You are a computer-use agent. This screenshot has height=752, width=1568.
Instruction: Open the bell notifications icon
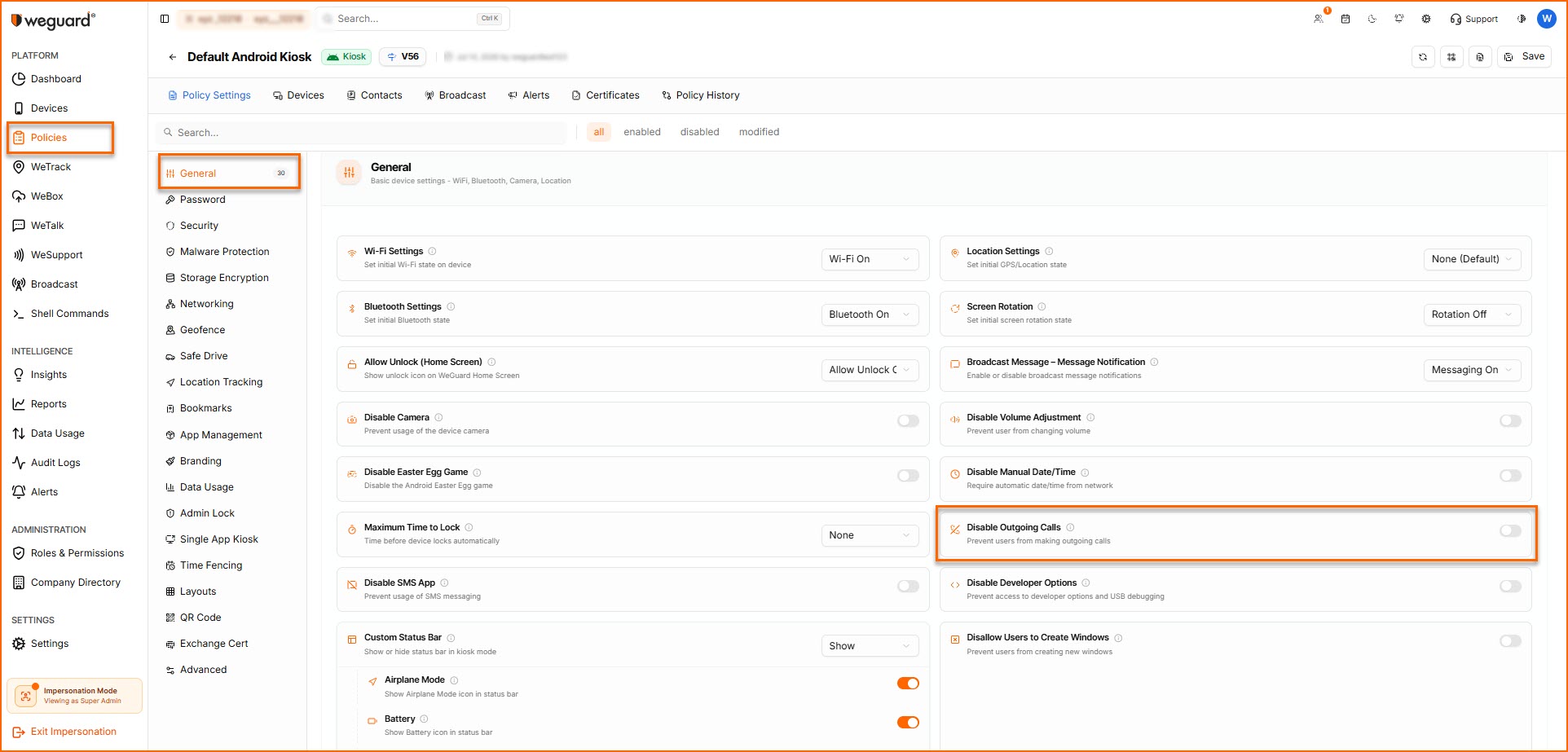pyautogui.click(x=1399, y=19)
